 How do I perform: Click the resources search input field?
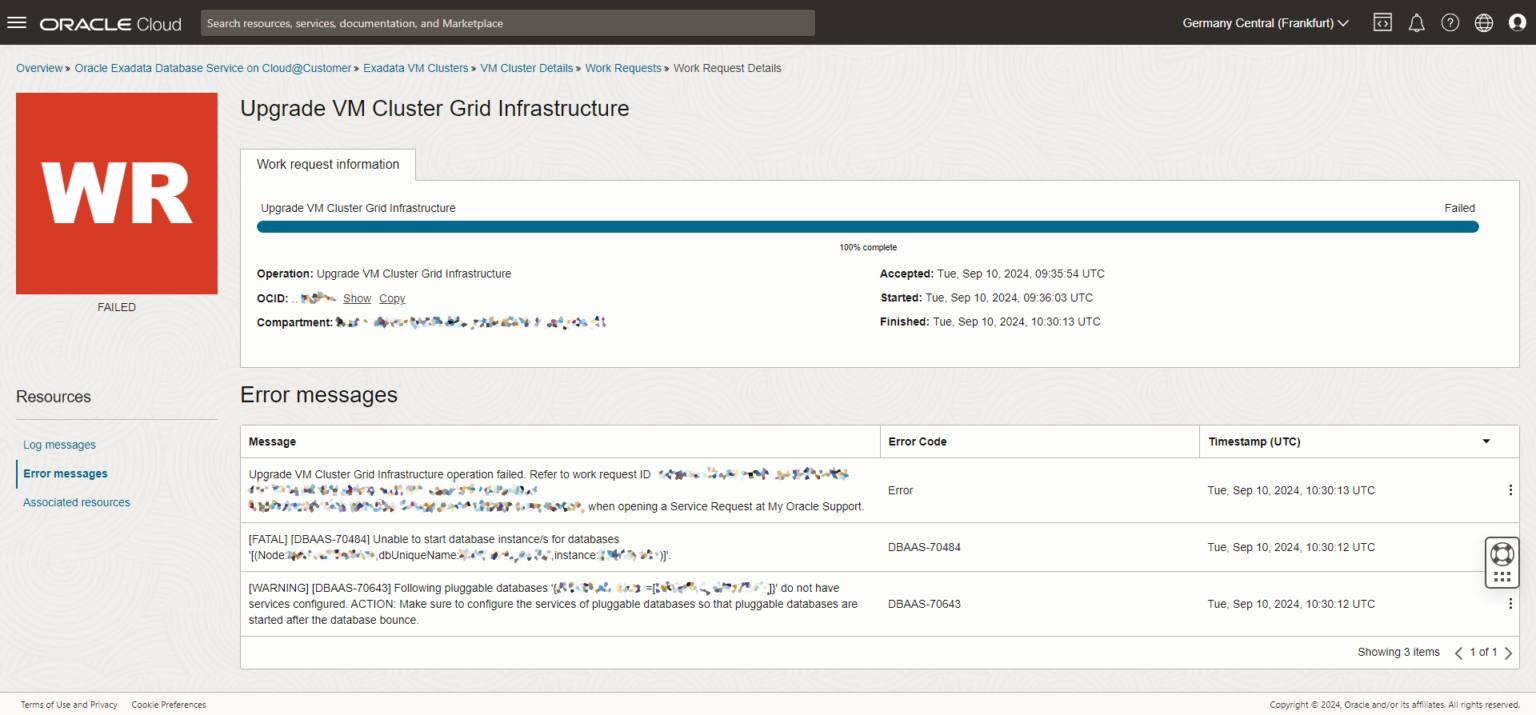click(507, 22)
